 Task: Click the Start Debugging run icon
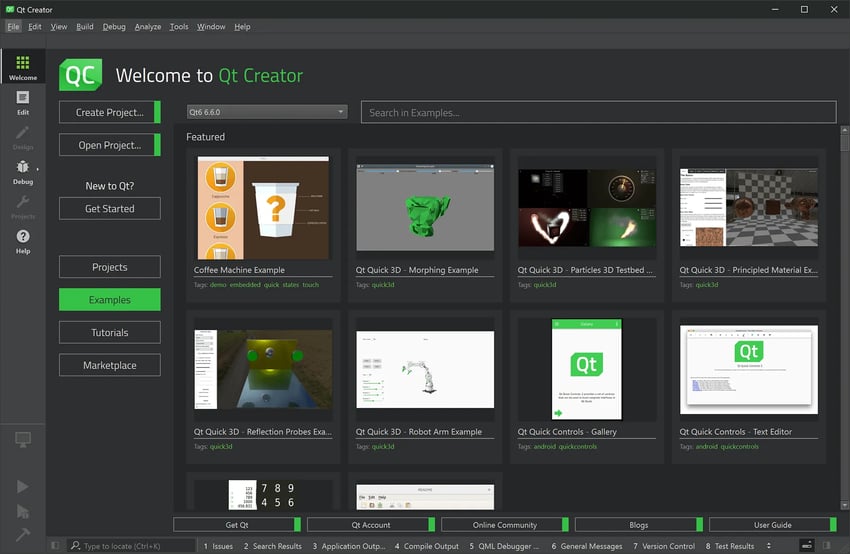click(x=22, y=511)
